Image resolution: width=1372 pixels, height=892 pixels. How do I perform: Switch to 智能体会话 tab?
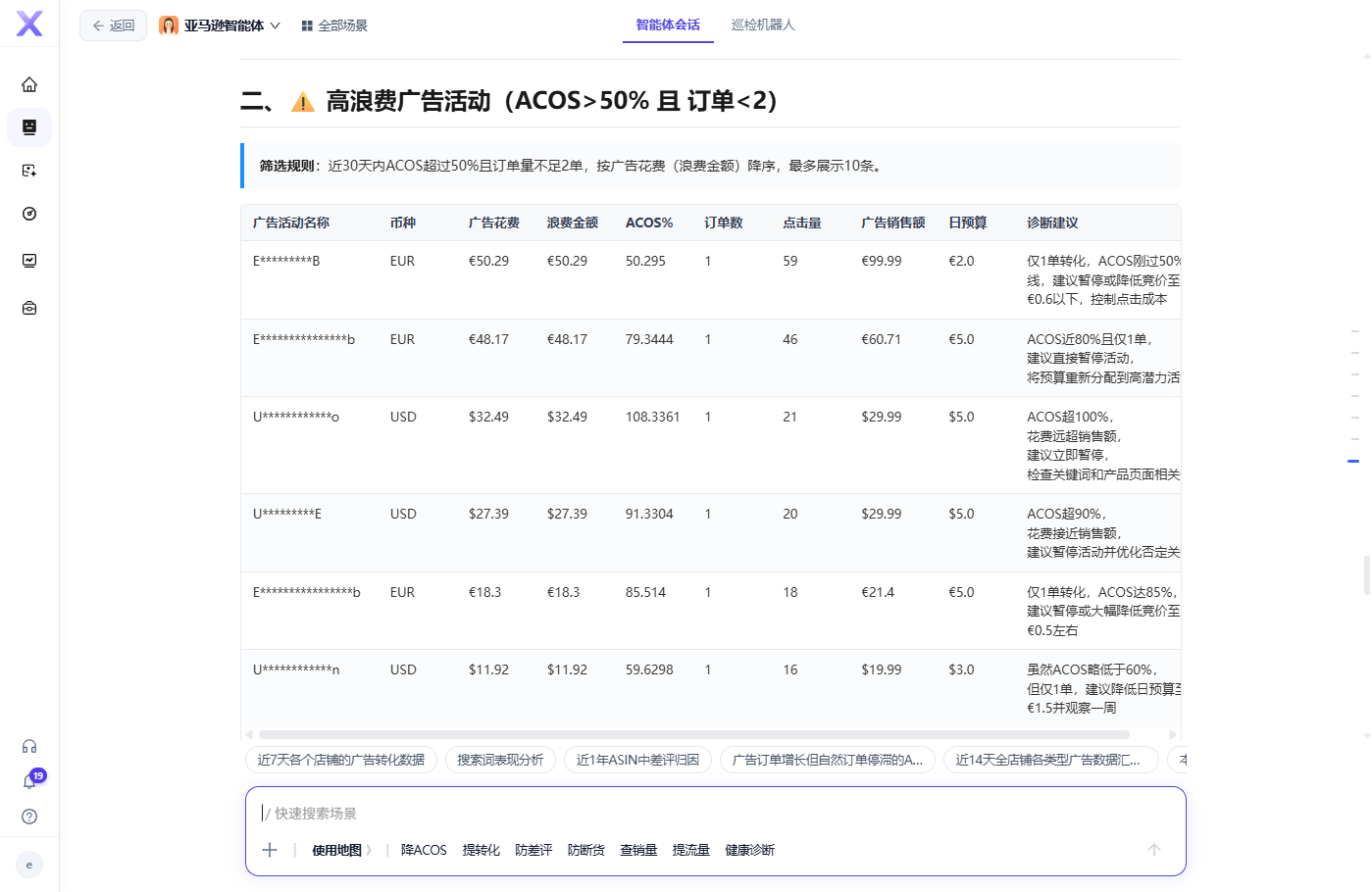pos(668,25)
